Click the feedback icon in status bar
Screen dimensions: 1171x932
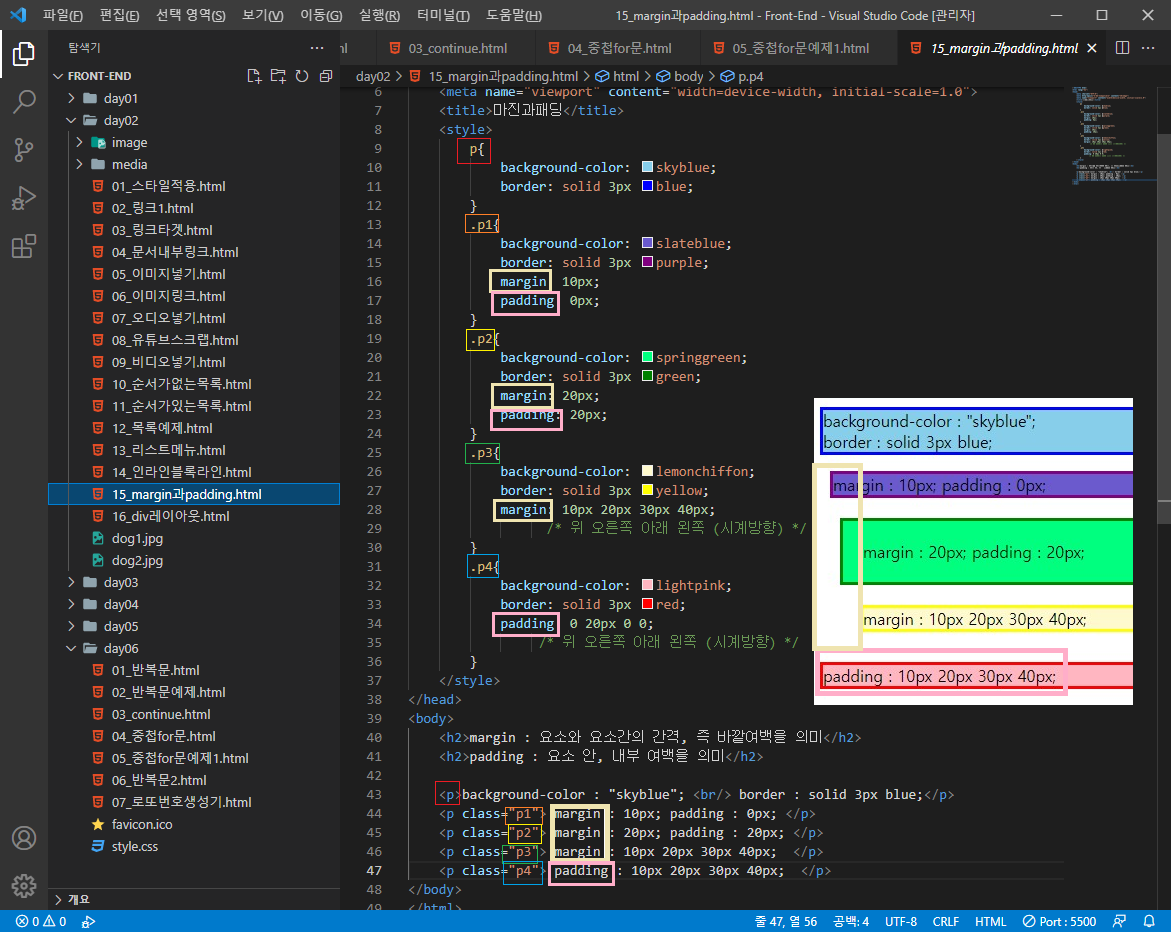1119,922
